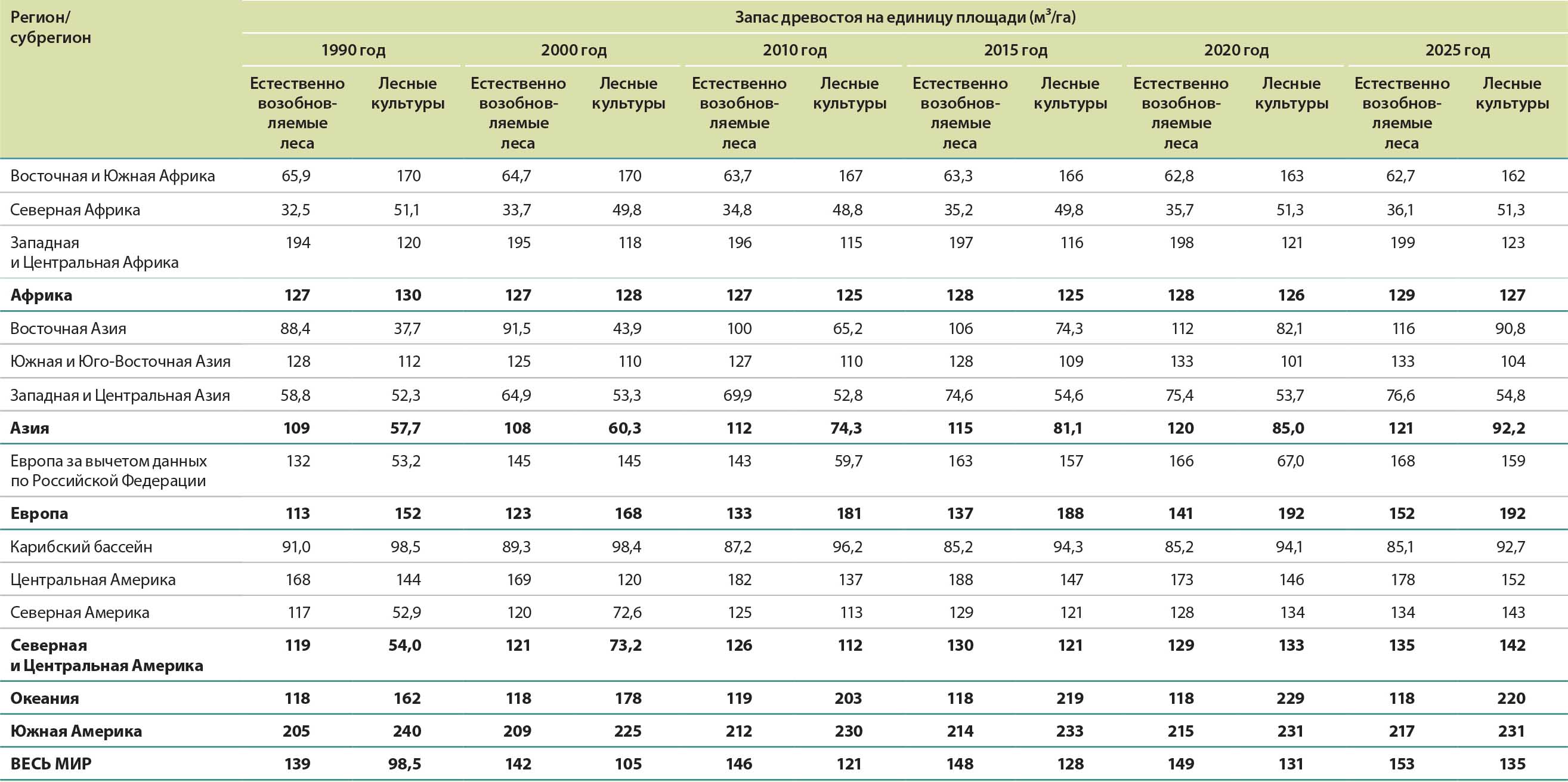The image size is (1568, 782).
Task: Select the '1990 год' column group header
Action: (x=353, y=50)
